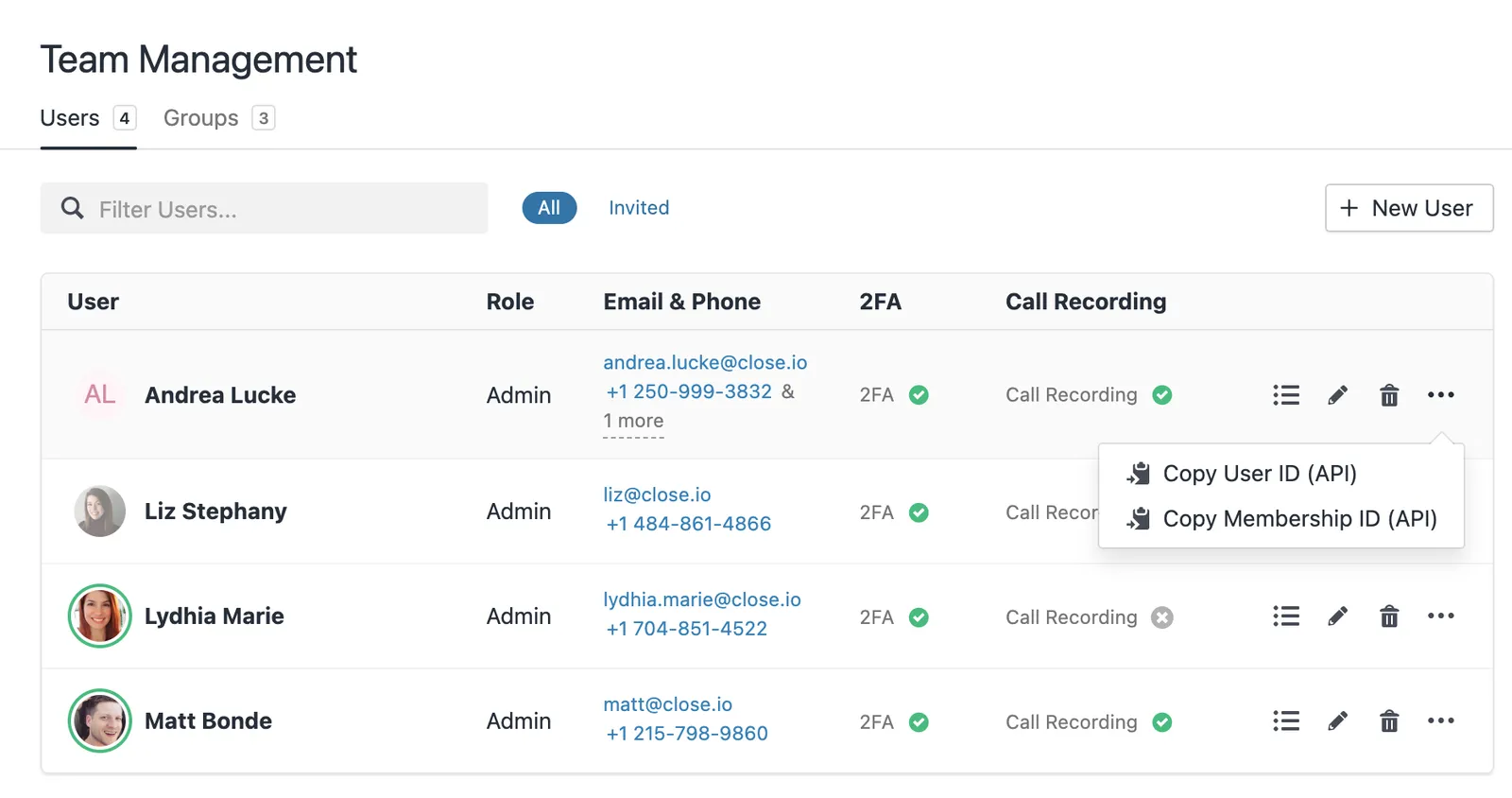The image size is (1512, 798).
Task: Focus the Filter Users search field
Action: (x=264, y=208)
